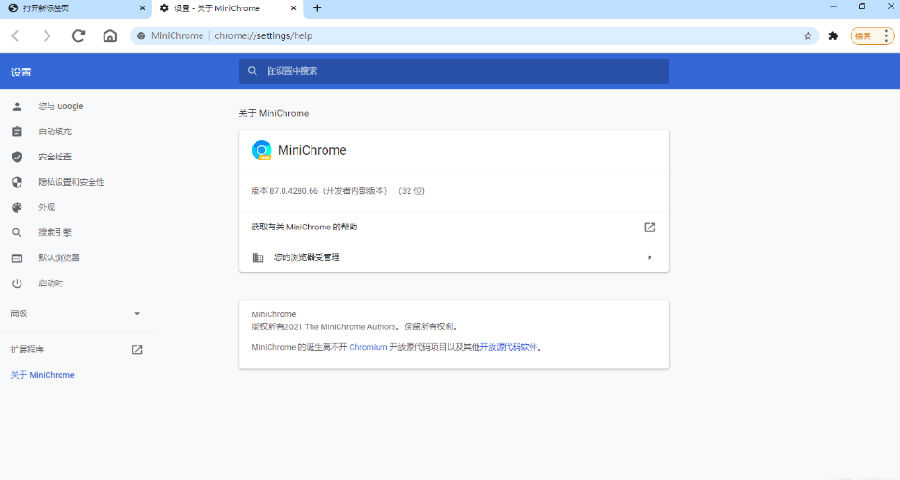Open the Chromium link
The width and height of the screenshot is (900, 480).
click(x=368, y=347)
